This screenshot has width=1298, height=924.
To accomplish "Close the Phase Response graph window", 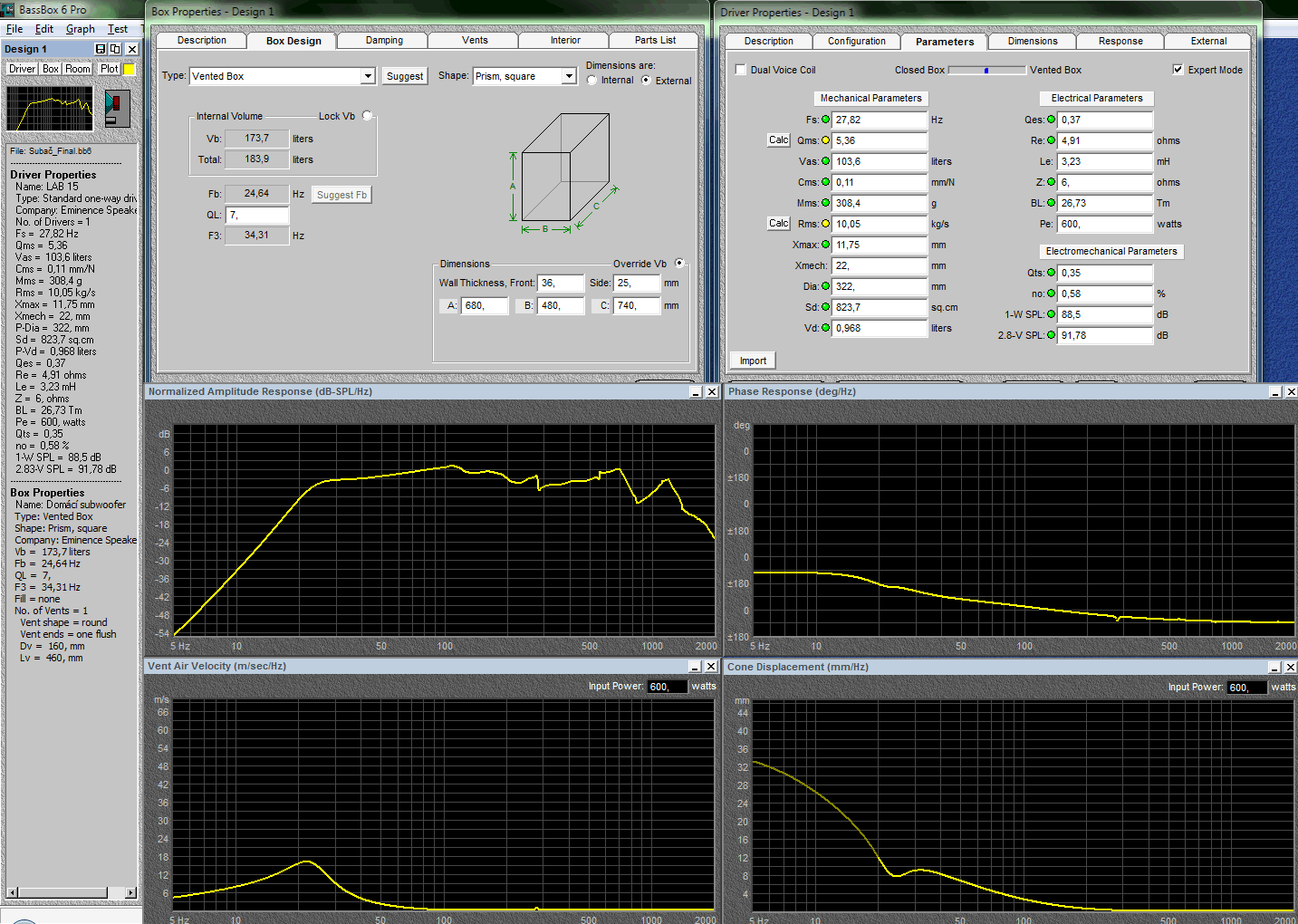I will pos(1291,392).
